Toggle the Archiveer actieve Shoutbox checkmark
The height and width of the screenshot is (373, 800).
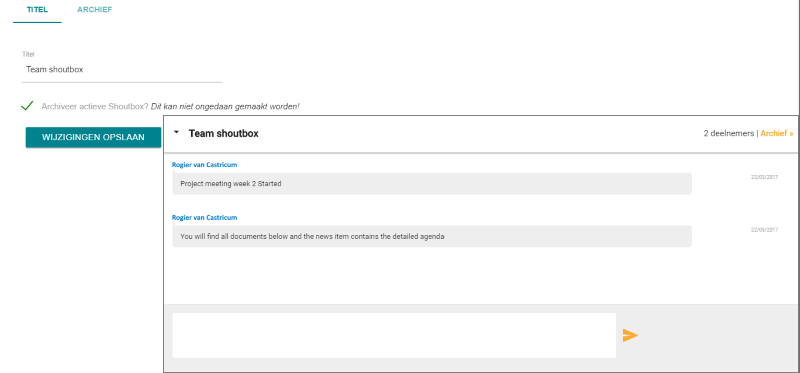pos(27,106)
